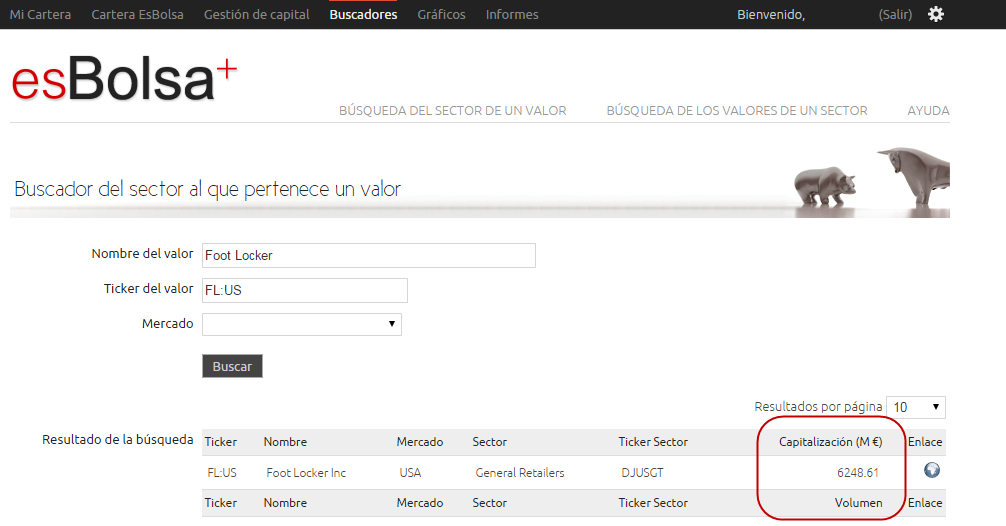
Task: Open the Mi Cartera menu
Action: (x=40, y=14)
